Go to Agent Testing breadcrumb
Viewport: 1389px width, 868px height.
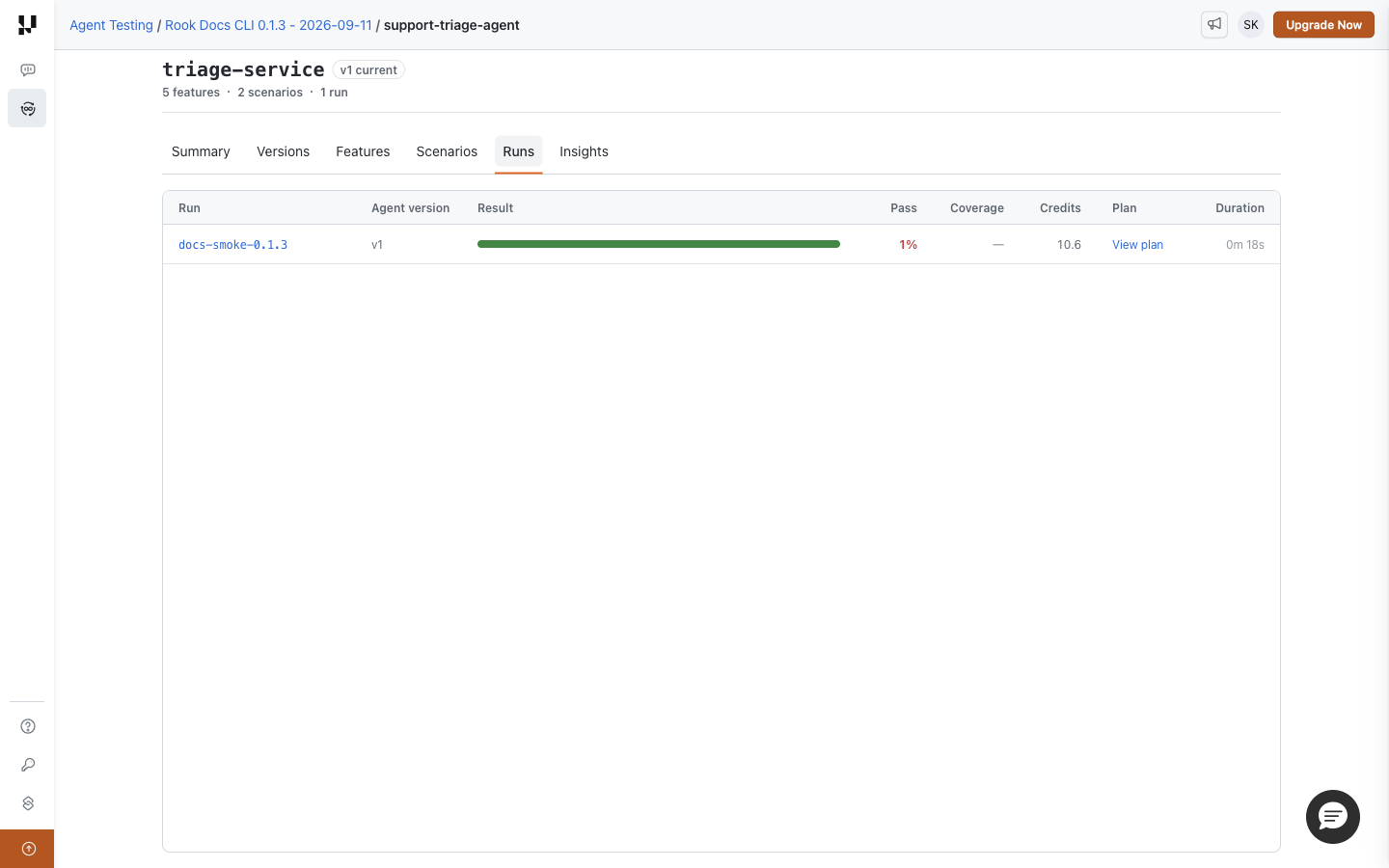coord(111,25)
